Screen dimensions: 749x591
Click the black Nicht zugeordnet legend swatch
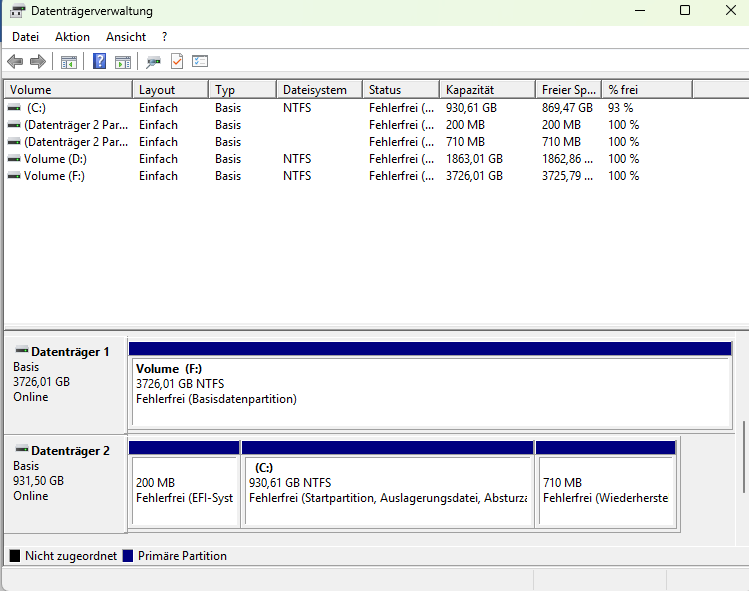(x=15, y=556)
